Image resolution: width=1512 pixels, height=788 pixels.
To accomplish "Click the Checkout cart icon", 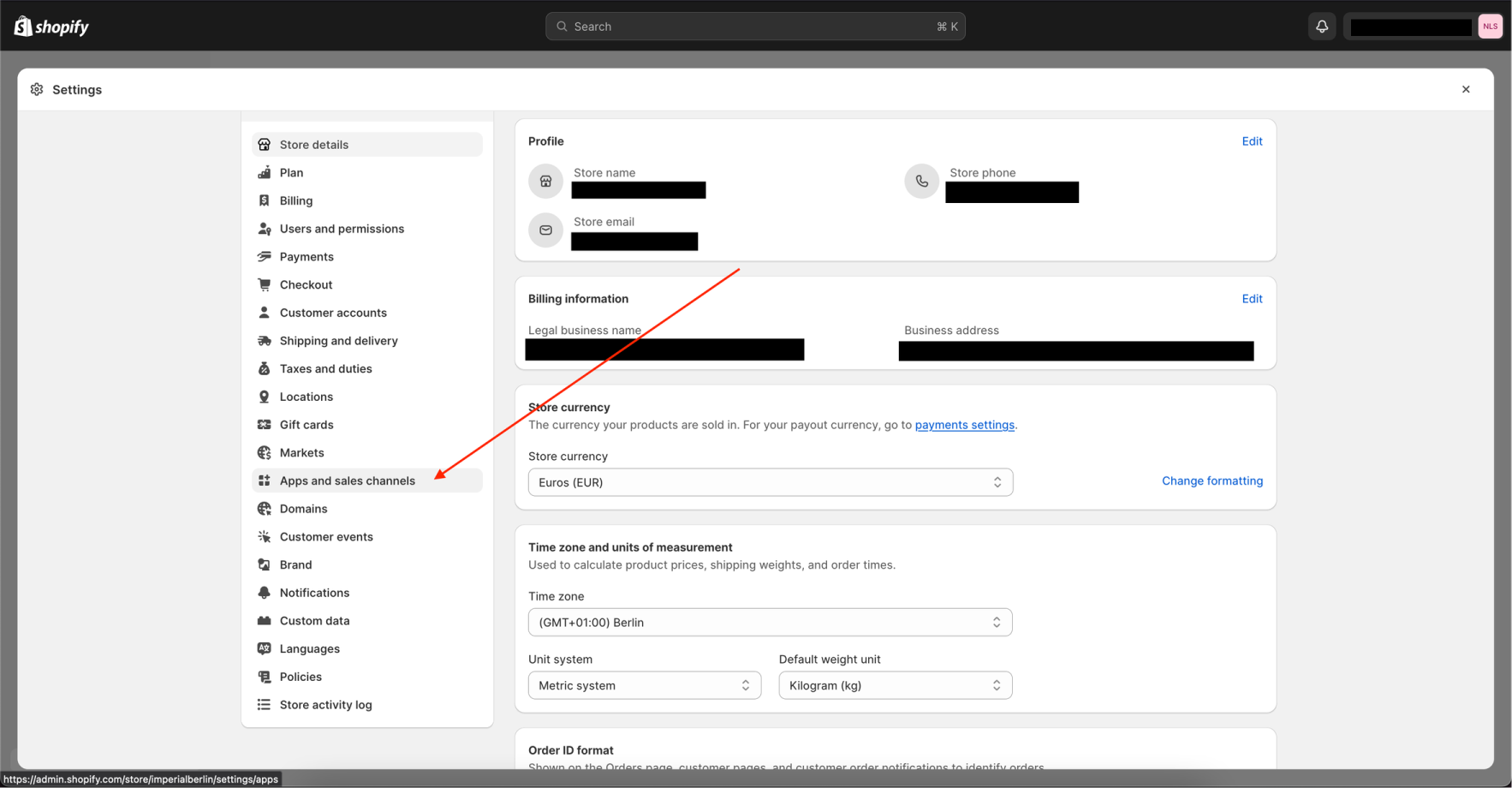I will (x=264, y=284).
